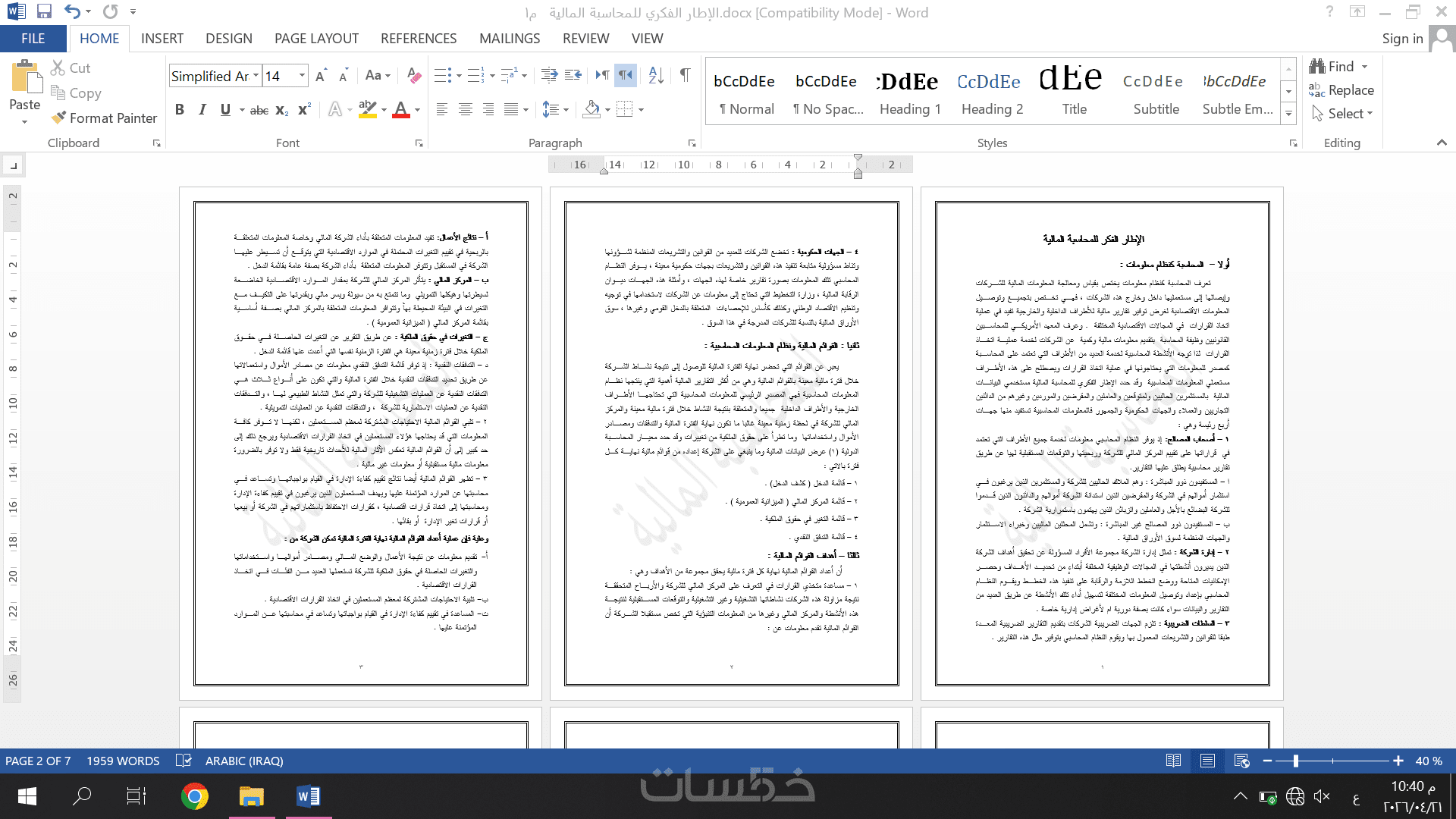Click the Increase Indent icon

coord(573,75)
